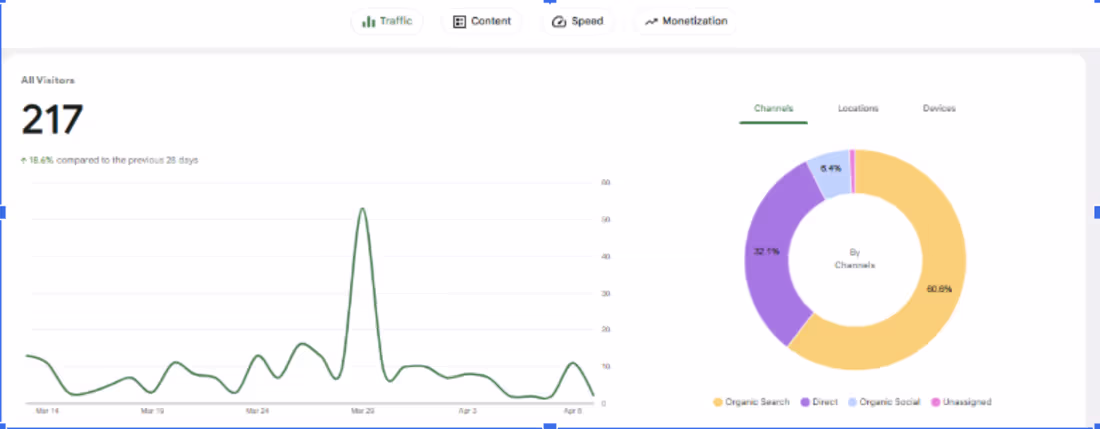Toggle Direct legend item
Image resolution: width=1100 pixels, height=429 pixels.
tap(821, 402)
